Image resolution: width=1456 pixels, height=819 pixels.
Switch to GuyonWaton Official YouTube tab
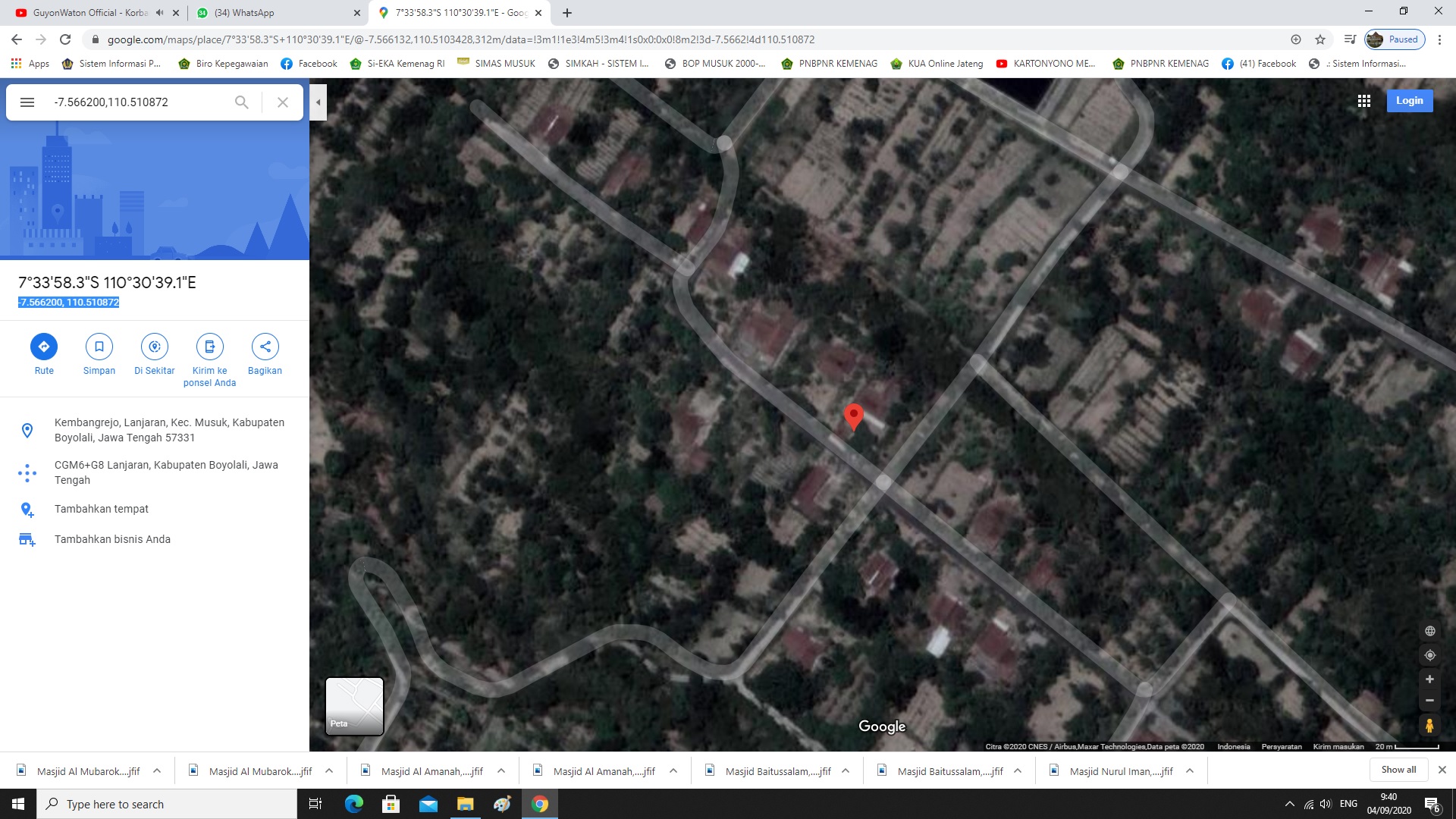coord(95,13)
